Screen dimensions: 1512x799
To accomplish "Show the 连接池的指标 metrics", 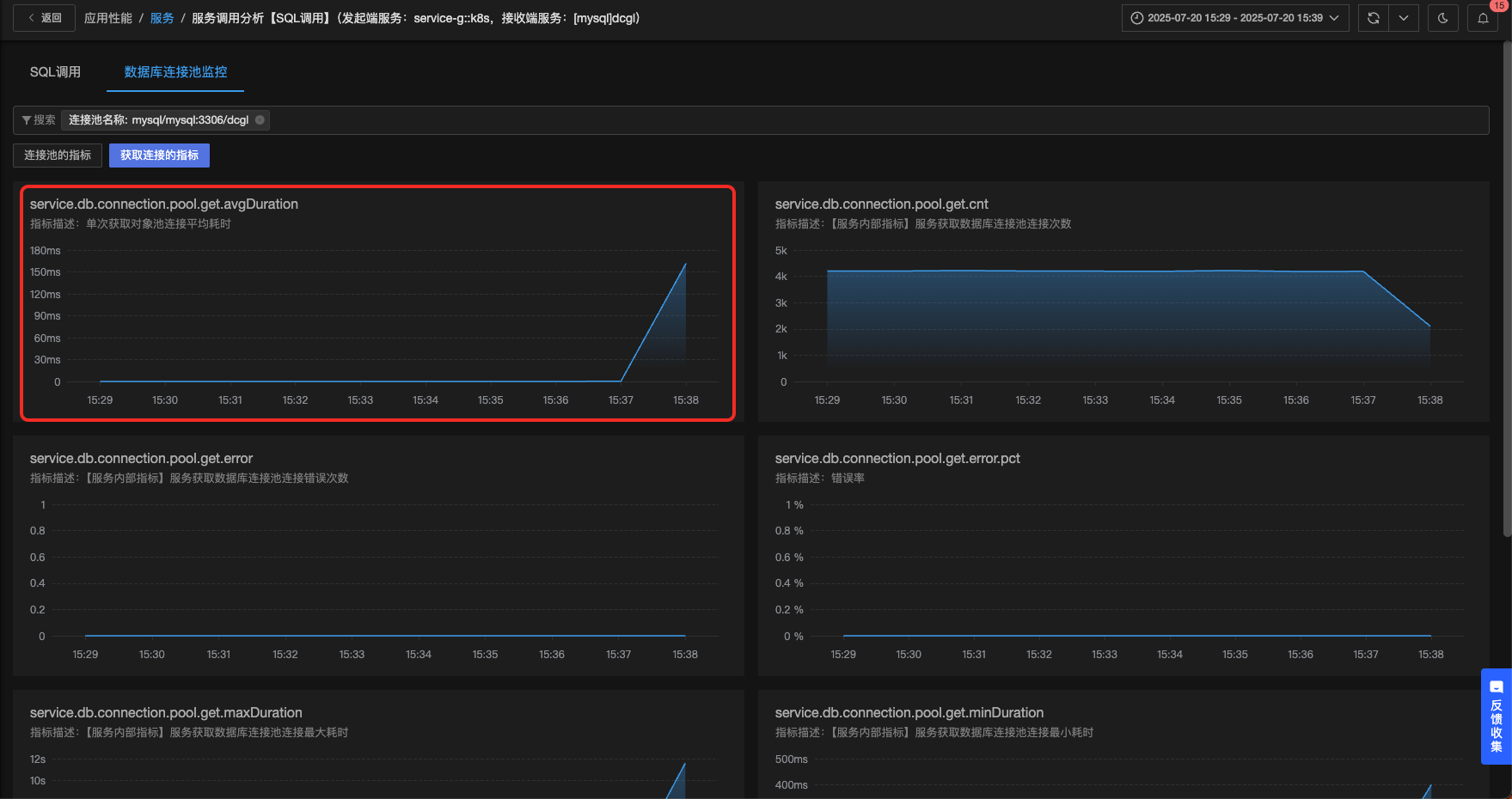I will click(58, 156).
